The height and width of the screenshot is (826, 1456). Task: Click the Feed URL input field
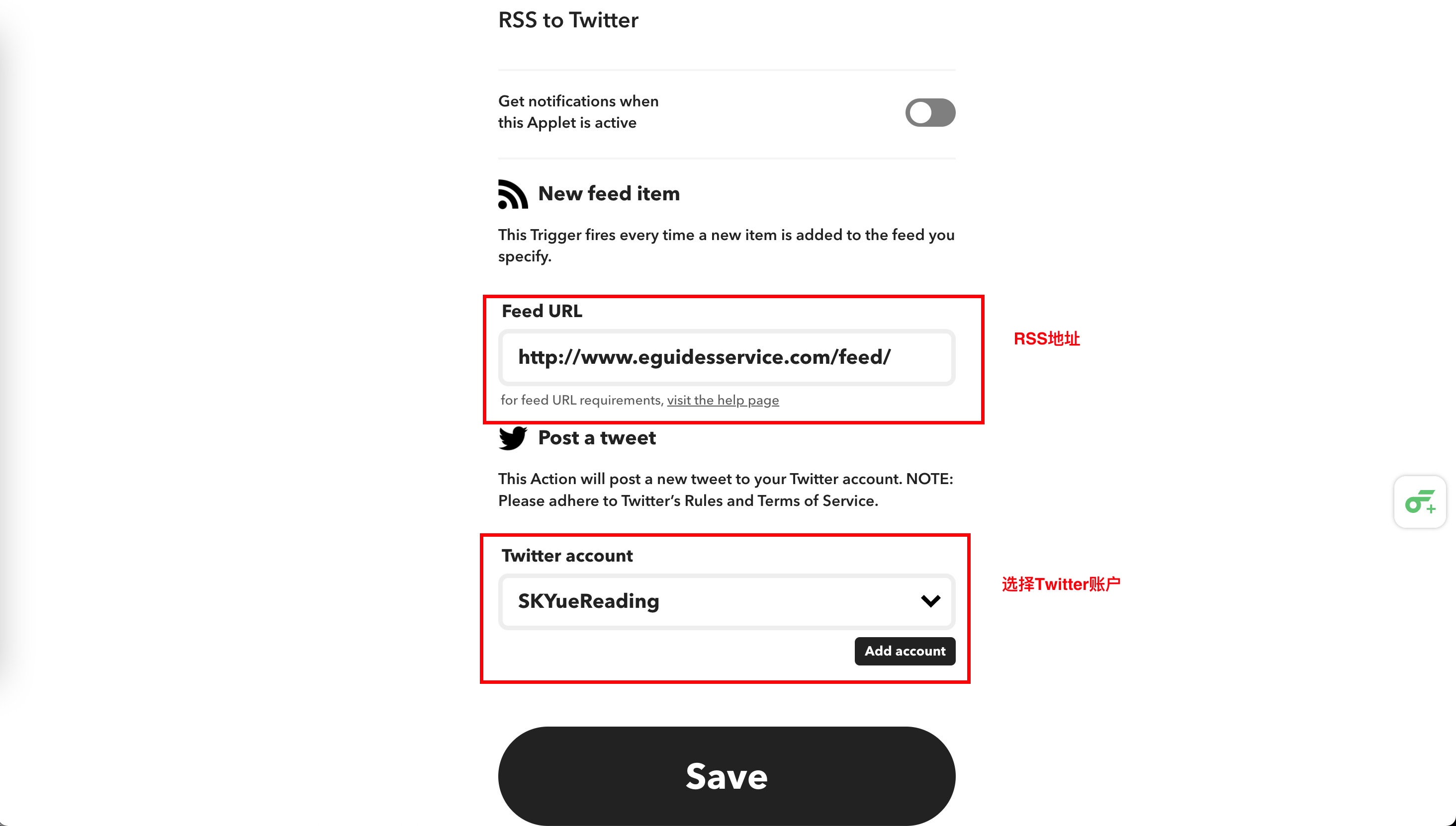(x=727, y=356)
